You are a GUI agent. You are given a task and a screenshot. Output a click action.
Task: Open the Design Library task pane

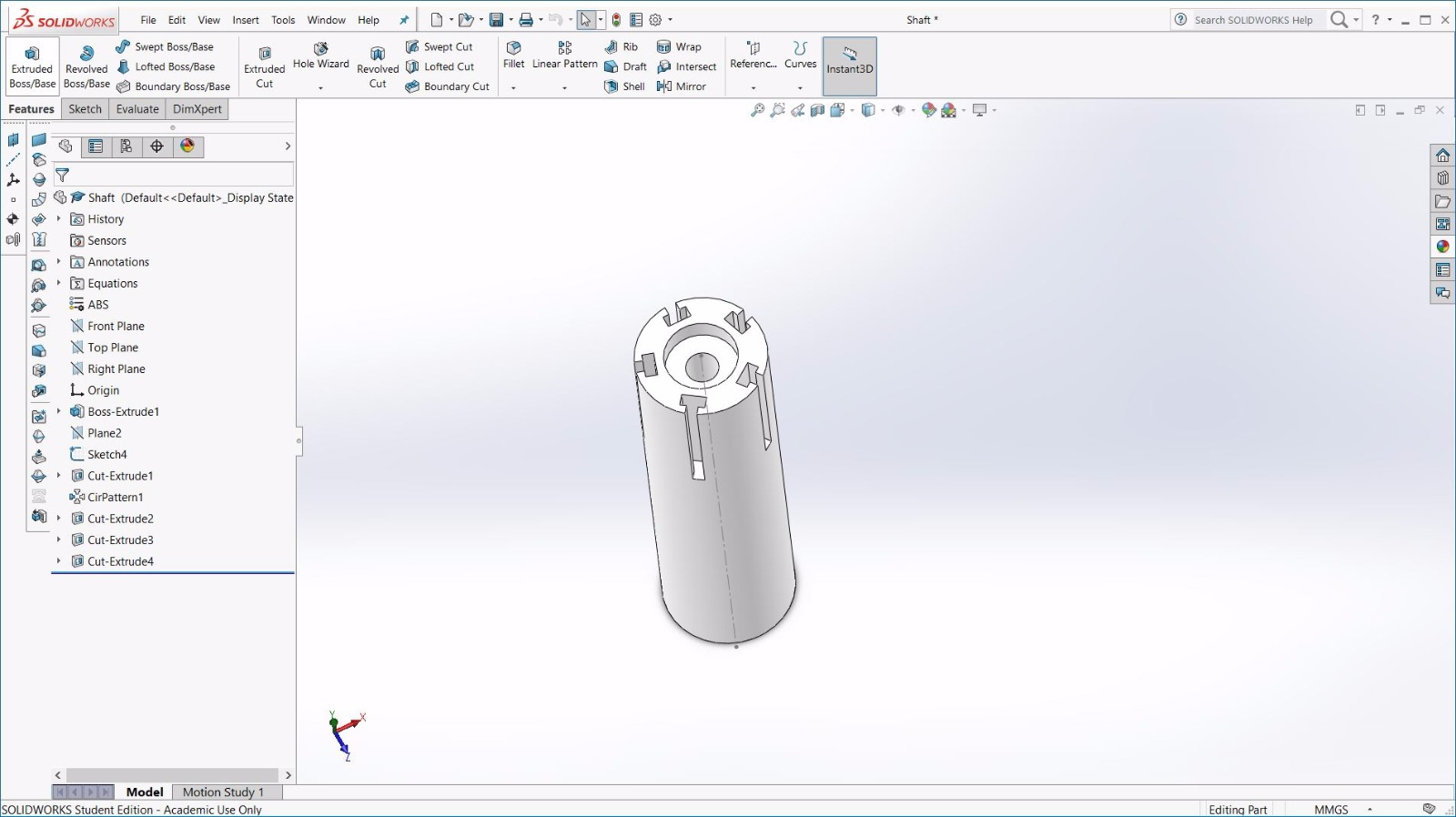pos(1442,178)
